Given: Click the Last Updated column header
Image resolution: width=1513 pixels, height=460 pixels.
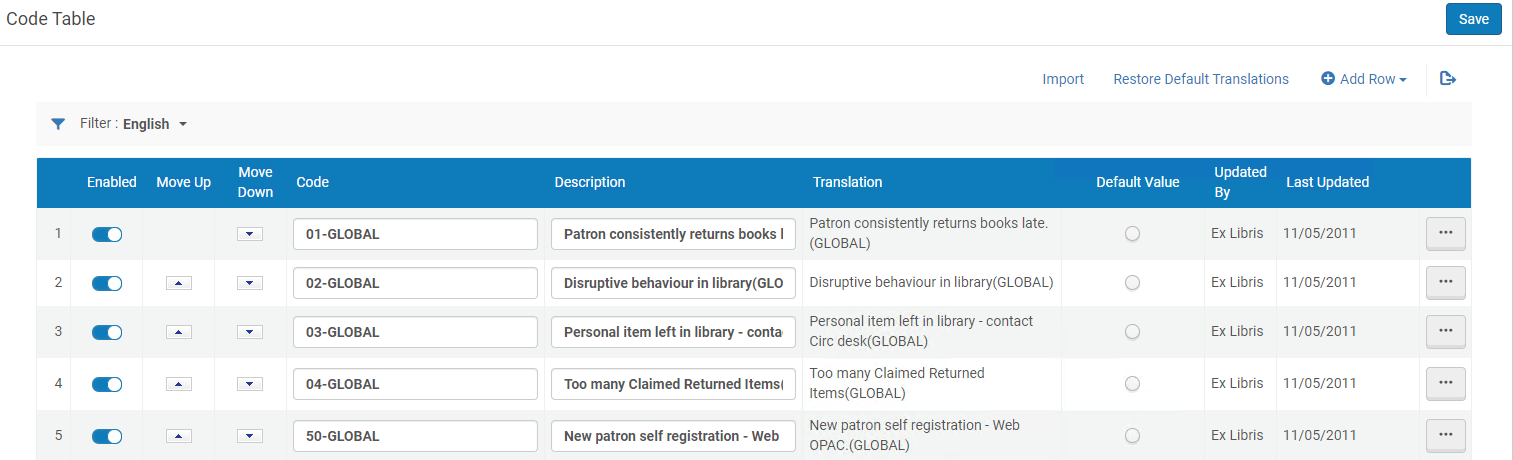Looking at the screenshot, I should tap(1327, 182).
